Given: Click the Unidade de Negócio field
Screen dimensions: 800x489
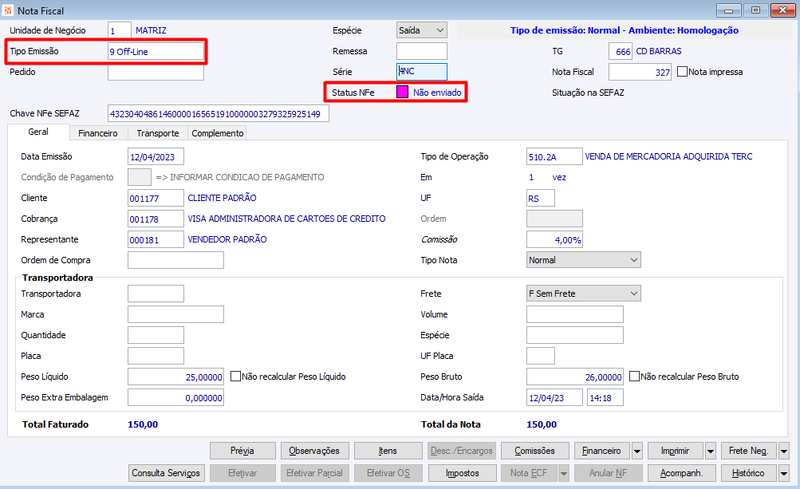Looking at the screenshot, I should [x=119, y=30].
